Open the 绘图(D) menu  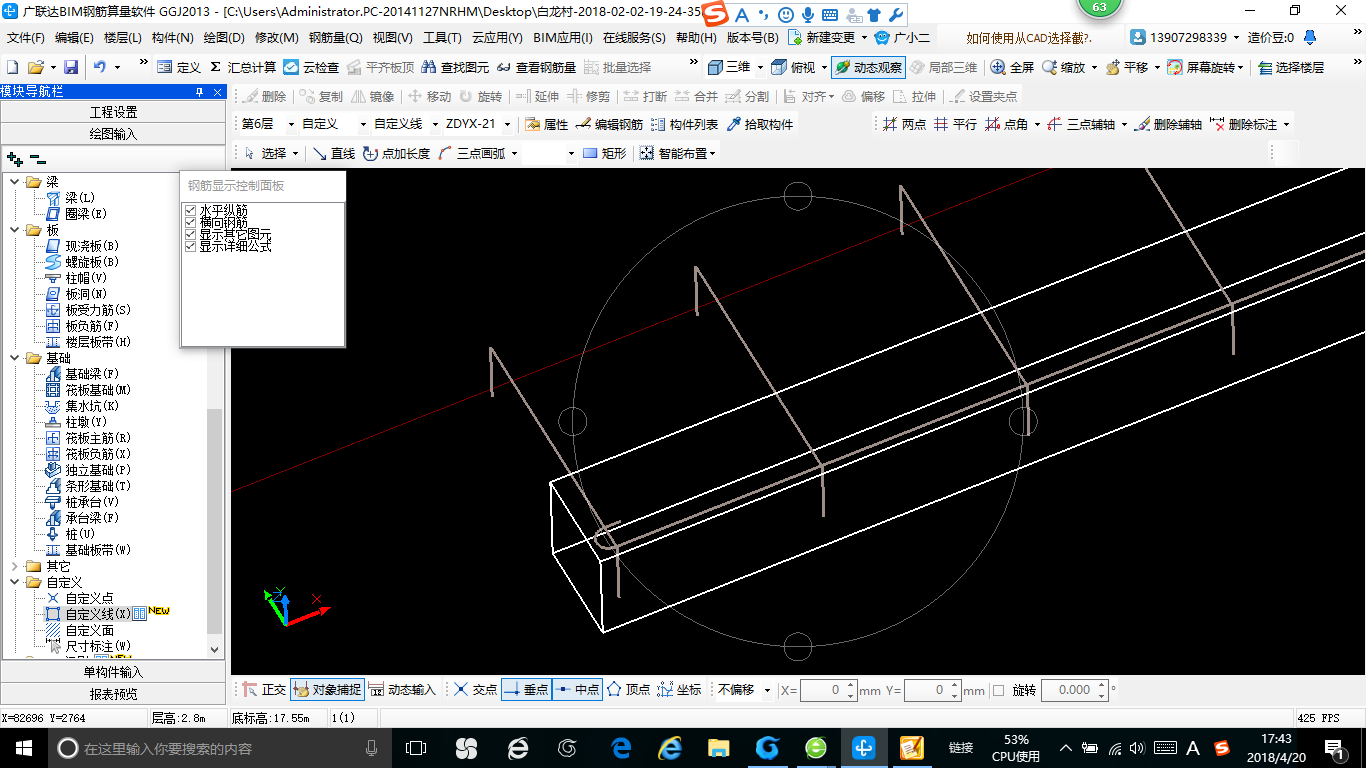[x=223, y=38]
